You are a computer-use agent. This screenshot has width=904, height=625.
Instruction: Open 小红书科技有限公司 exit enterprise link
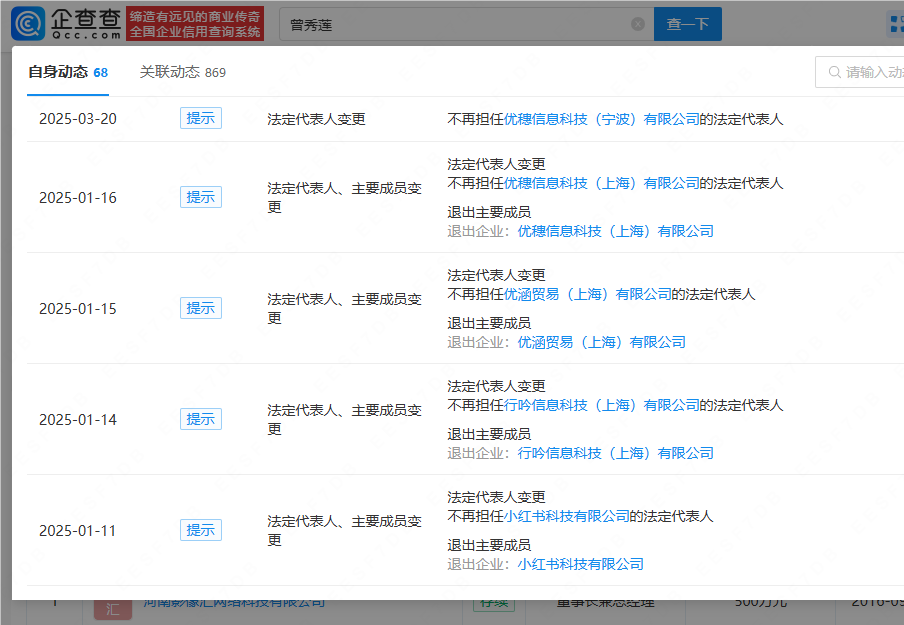(x=580, y=564)
